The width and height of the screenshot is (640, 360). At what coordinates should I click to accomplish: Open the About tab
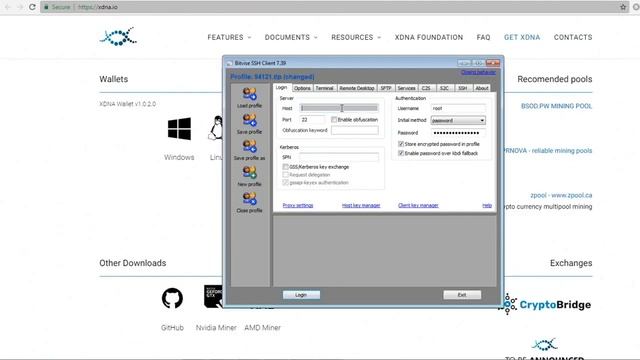pyautogui.click(x=482, y=88)
